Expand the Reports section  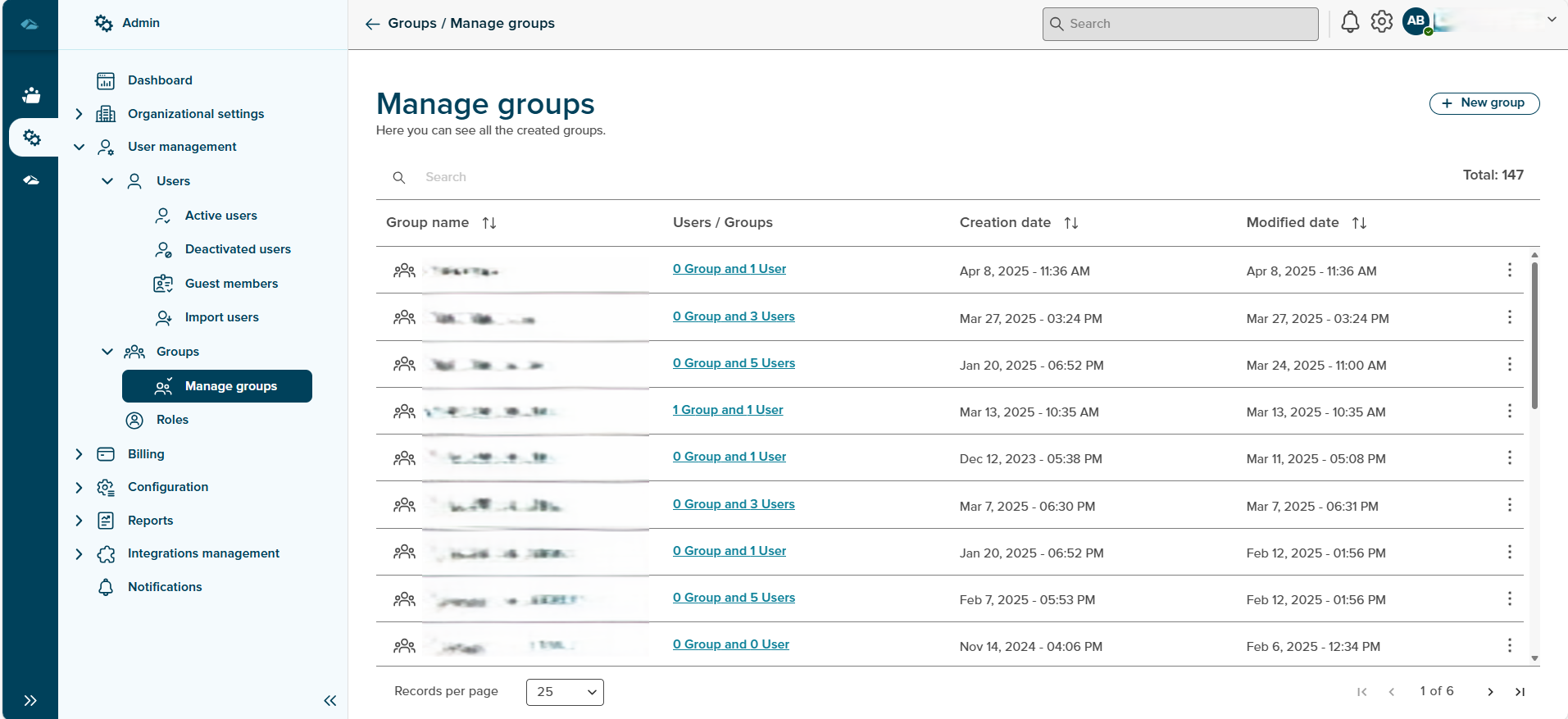pos(79,521)
